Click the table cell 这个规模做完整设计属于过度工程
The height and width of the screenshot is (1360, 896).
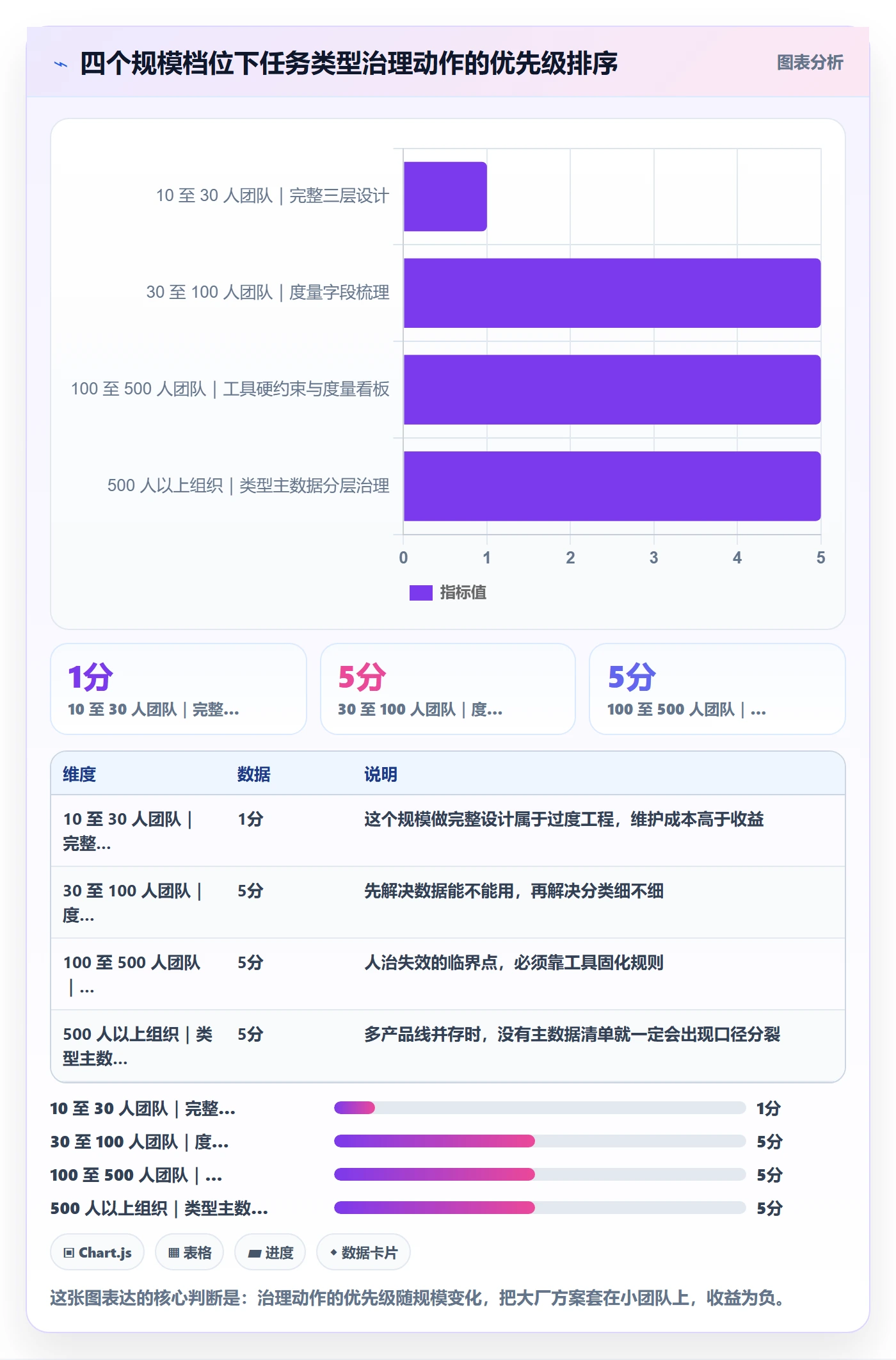click(564, 819)
